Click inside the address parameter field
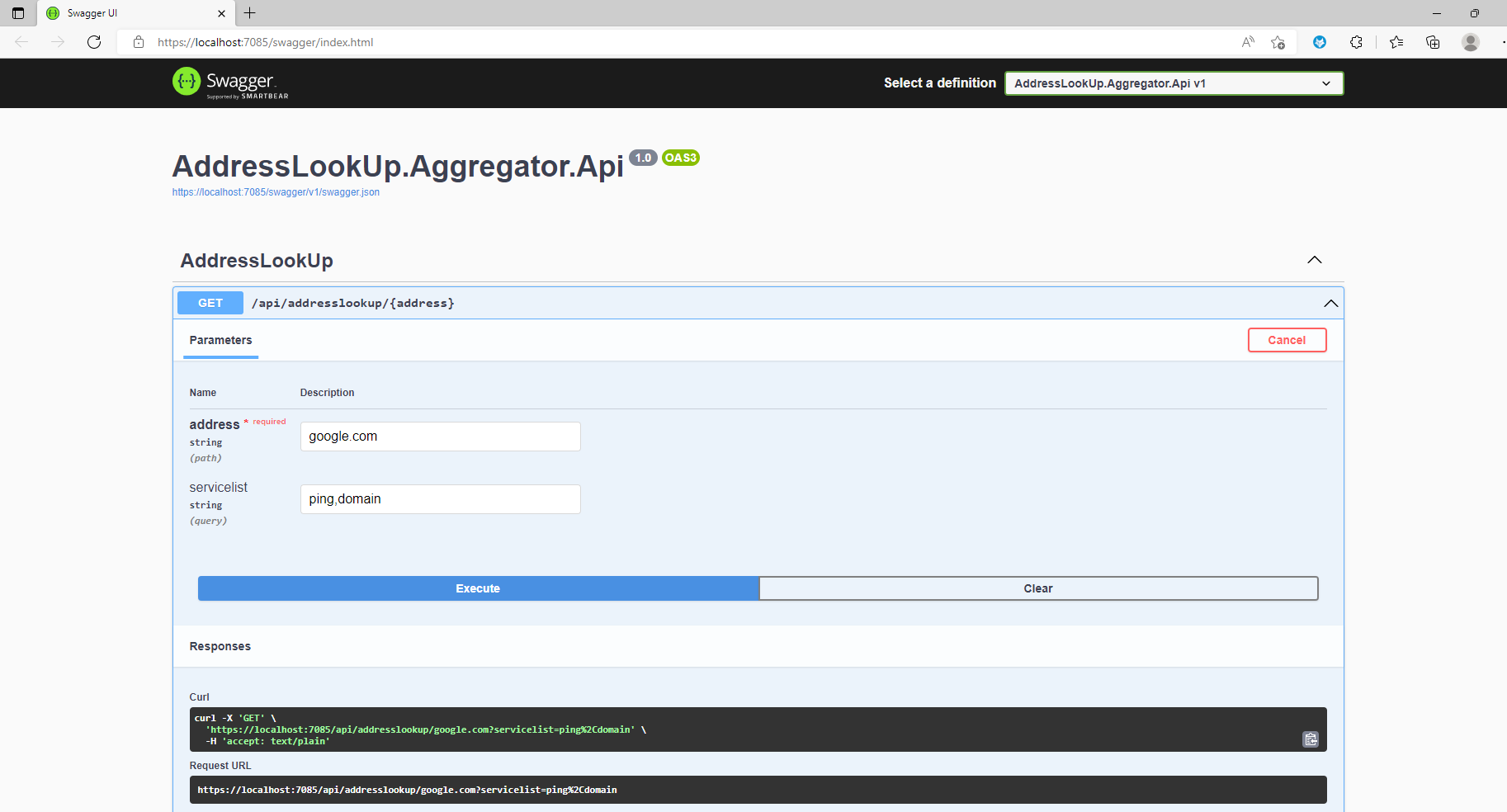 [x=440, y=436]
